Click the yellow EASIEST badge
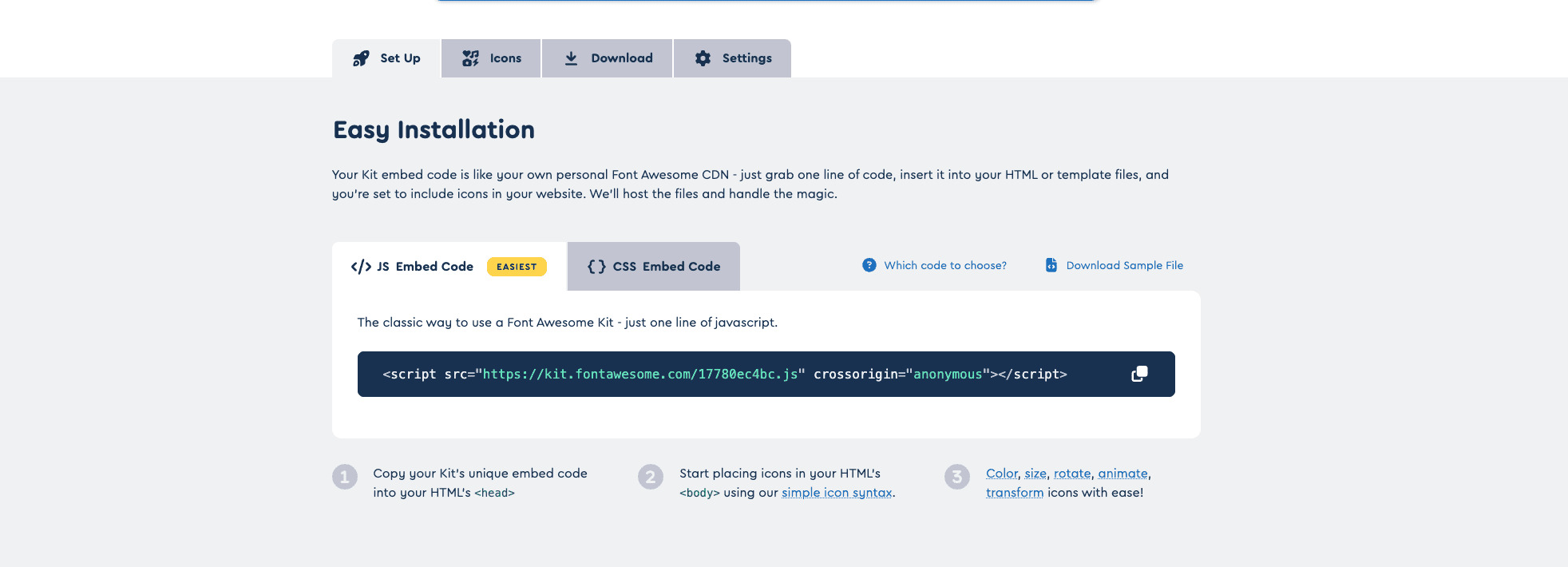Screen dimensions: 1568x567 [x=517, y=267]
